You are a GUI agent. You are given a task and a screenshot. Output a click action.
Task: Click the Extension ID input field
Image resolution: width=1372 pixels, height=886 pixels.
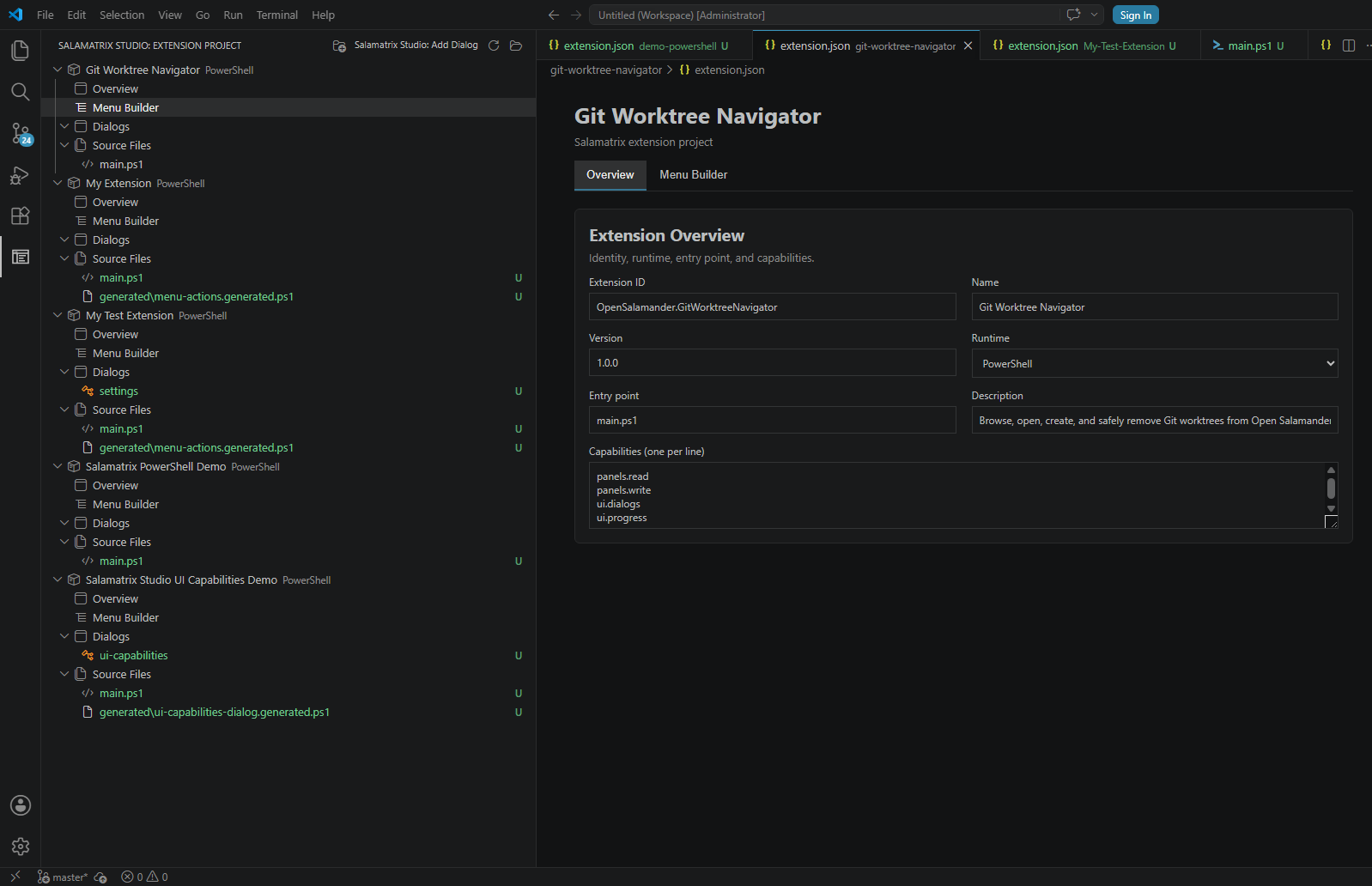coord(772,306)
